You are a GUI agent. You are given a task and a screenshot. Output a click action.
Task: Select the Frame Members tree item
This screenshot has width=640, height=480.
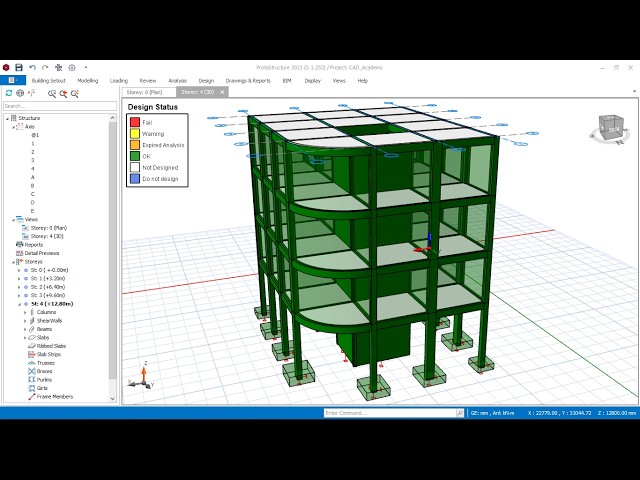(50, 397)
